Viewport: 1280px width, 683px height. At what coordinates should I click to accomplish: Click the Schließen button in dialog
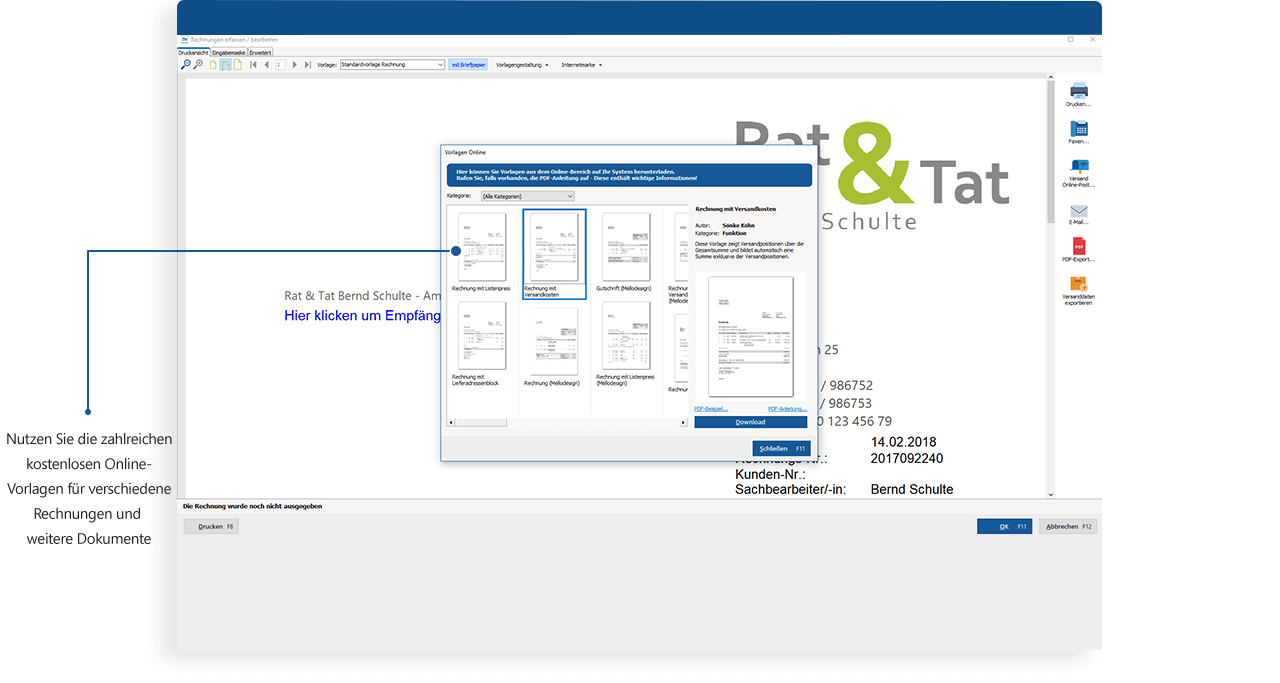781,449
